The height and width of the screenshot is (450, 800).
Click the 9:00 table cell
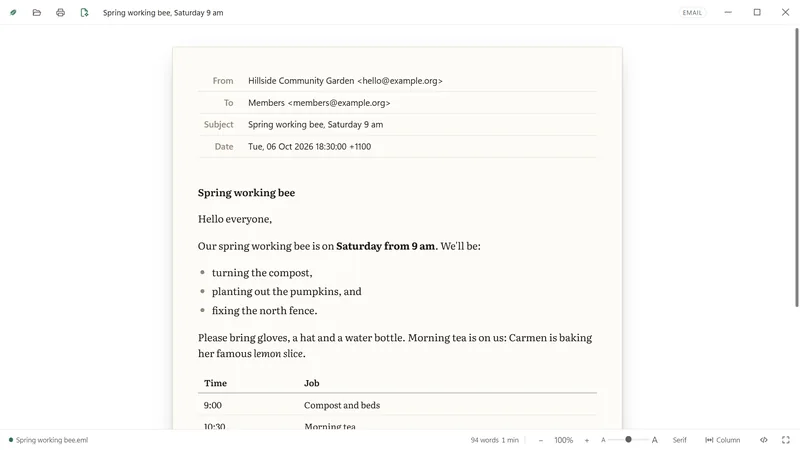213,405
